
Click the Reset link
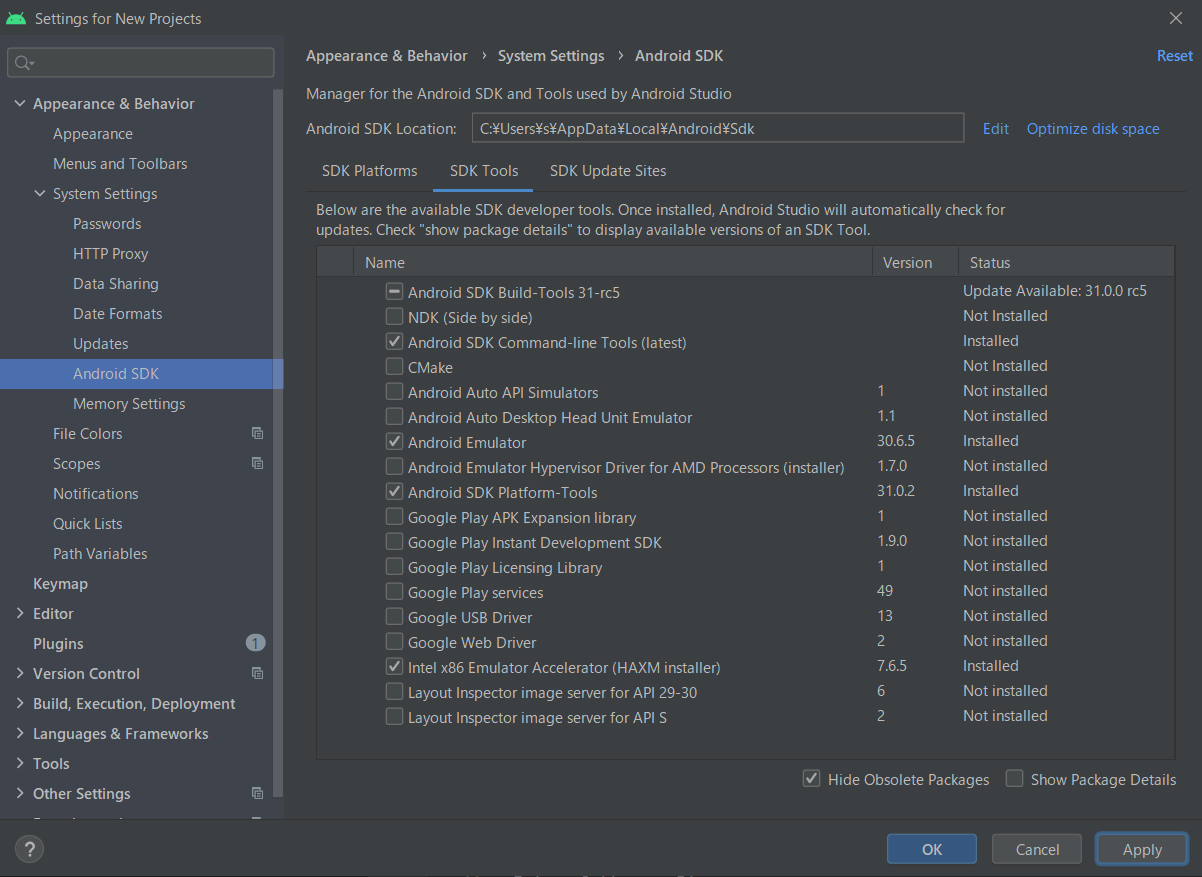tap(1175, 56)
